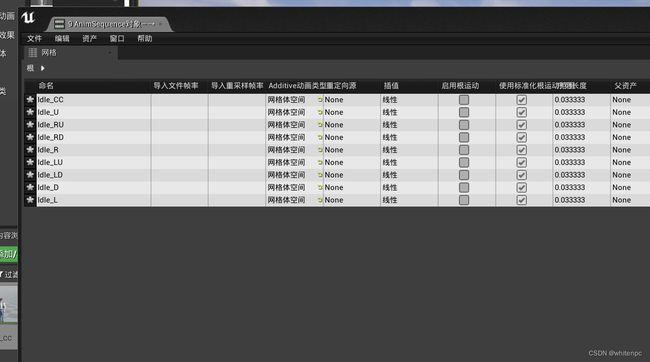Reset Additive type with yellow arrow for Idle_RU
Screen dimensions: 650x362
[x=320, y=124]
